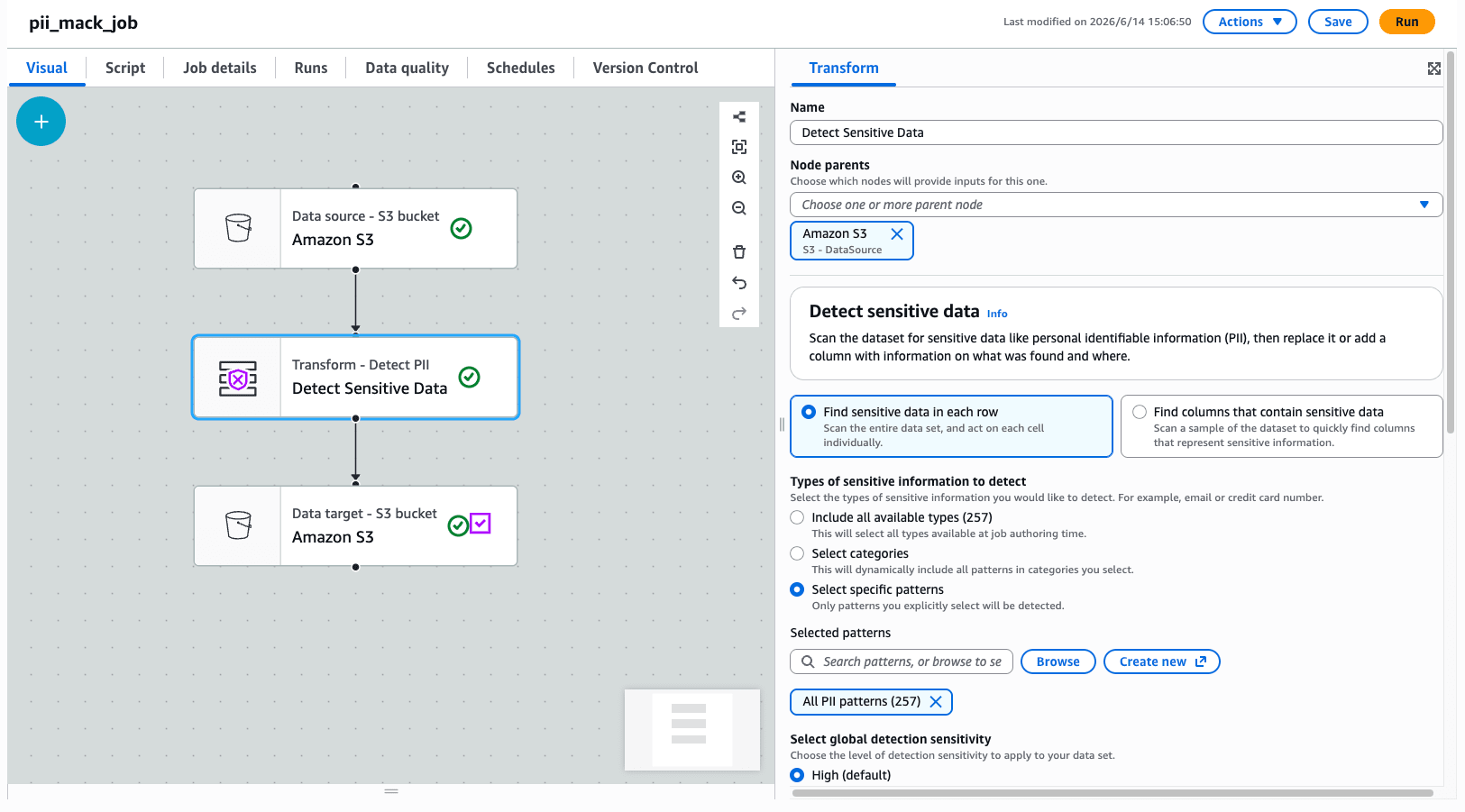This screenshot has width=1465, height=812.
Task: Undo last canvas action
Action: tap(739, 283)
